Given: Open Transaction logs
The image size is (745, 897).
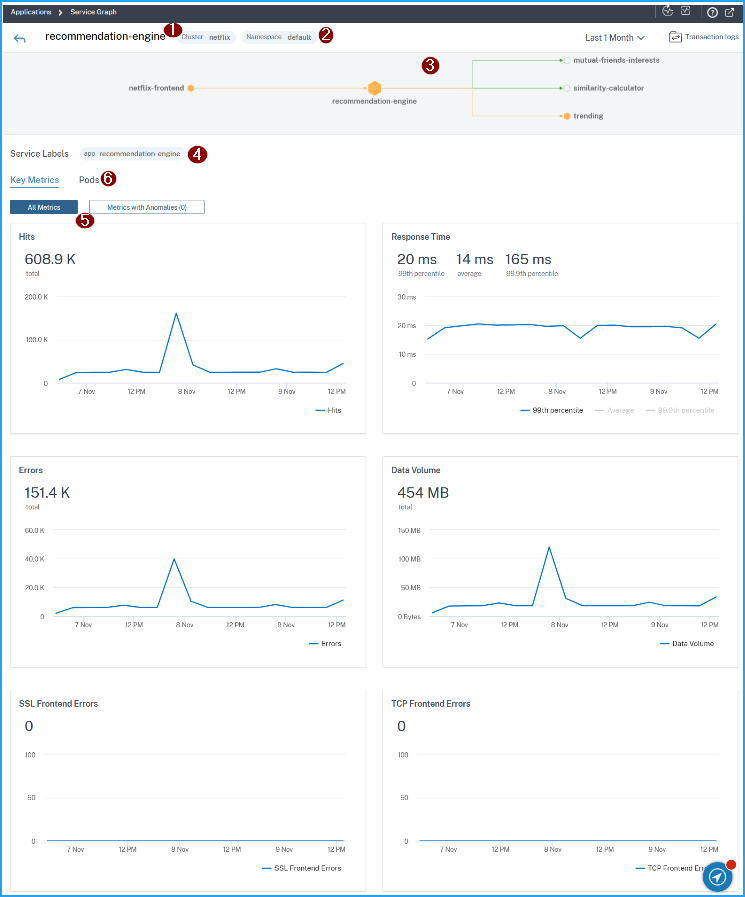Looking at the screenshot, I should tap(704, 37).
